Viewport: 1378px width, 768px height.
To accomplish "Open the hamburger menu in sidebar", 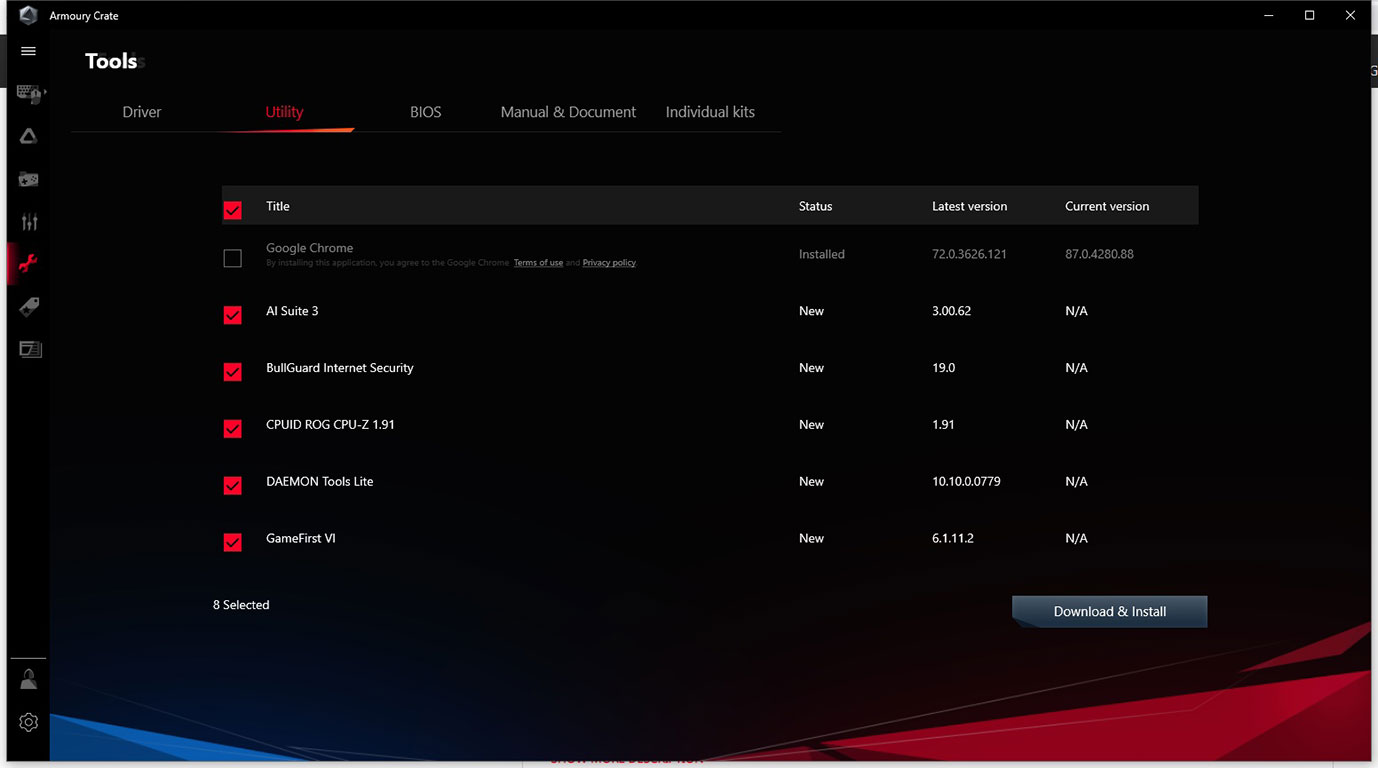I will (x=28, y=51).
